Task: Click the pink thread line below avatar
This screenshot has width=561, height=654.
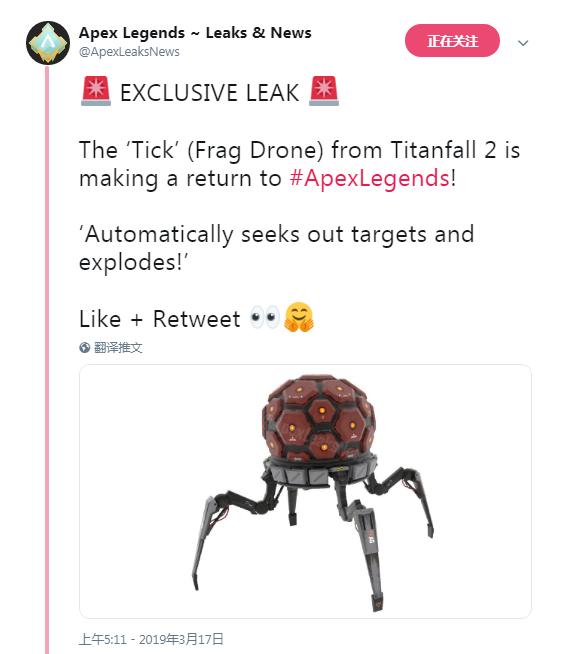Action: (x=47, y=359)
